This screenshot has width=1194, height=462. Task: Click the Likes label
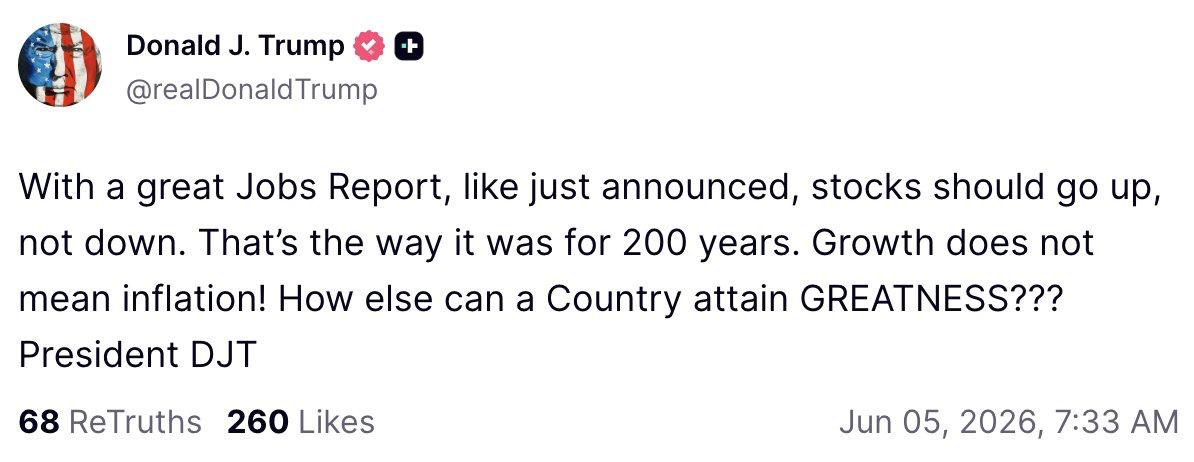336,422
